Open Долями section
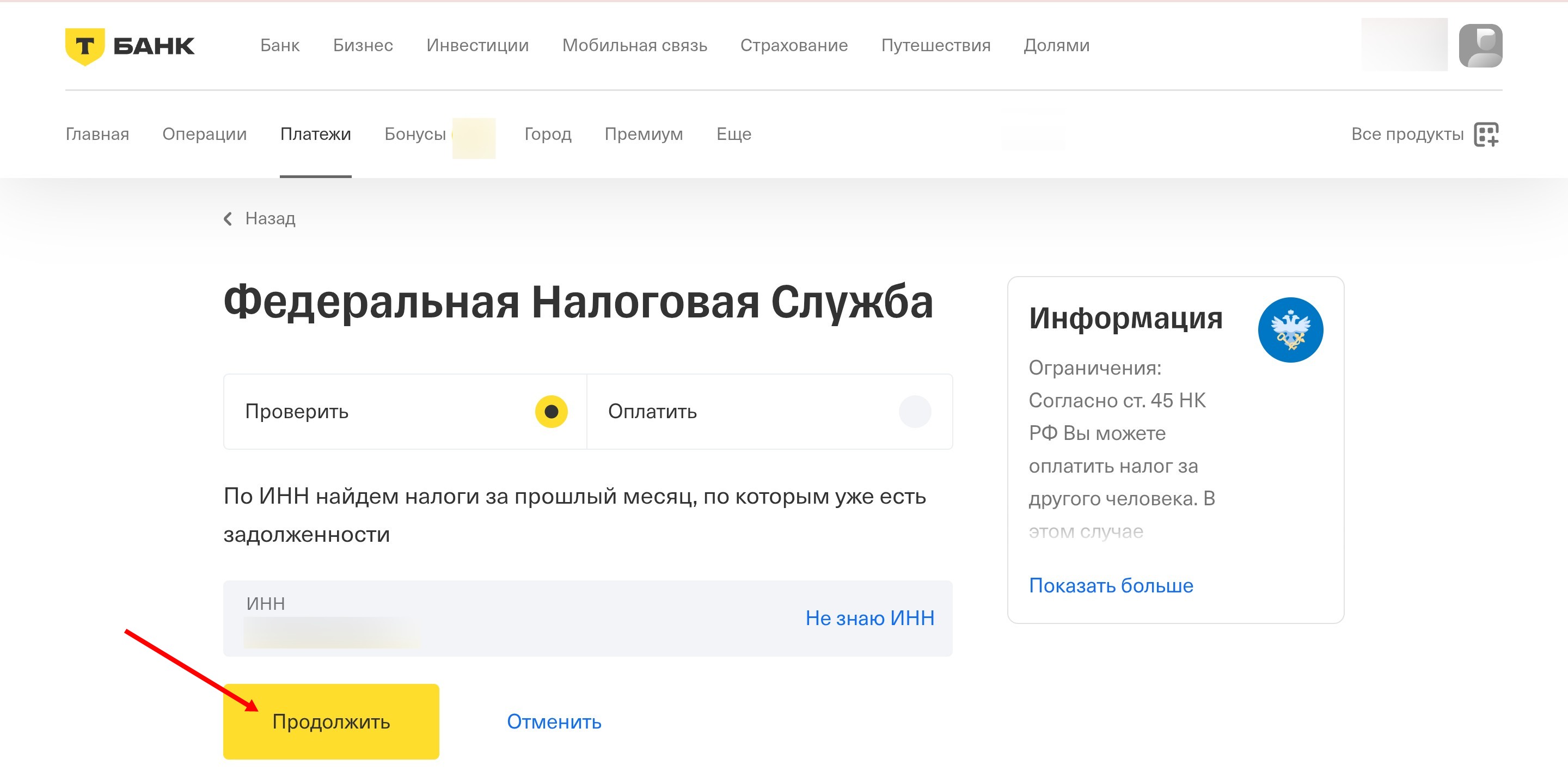This screenshot has width=1568, height=777. click(x=1056, y=45)
